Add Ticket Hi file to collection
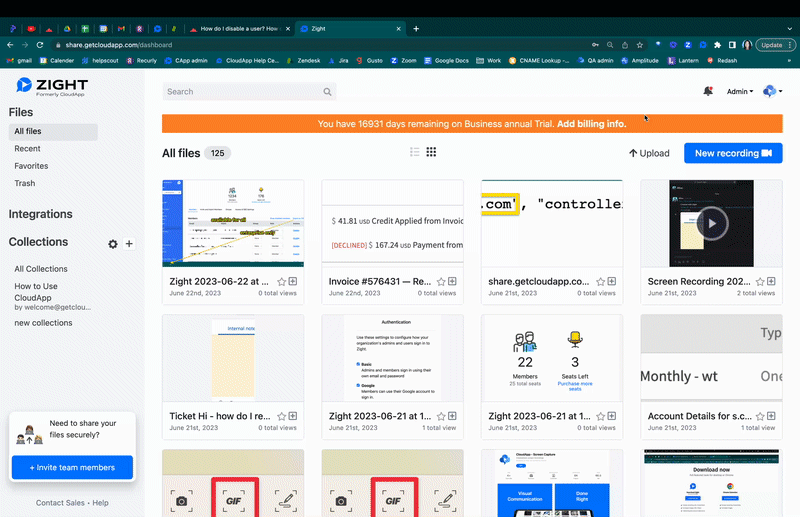Image resolution: width=800 pixels, height=517 pixels. pyautogui.click(x=293, y=416)
